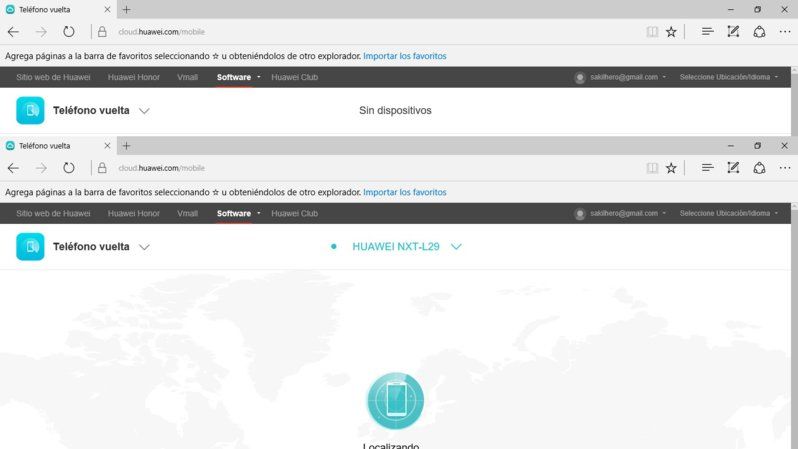Screen dimensions: 798x449
Task: Open the share icon in the lower browser window
Action: [759, 168]
